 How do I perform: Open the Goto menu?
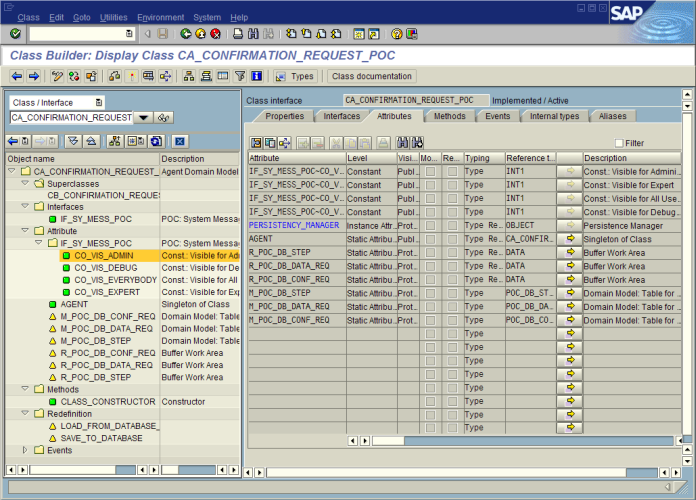pyautogui.click(x=82, y=17)
